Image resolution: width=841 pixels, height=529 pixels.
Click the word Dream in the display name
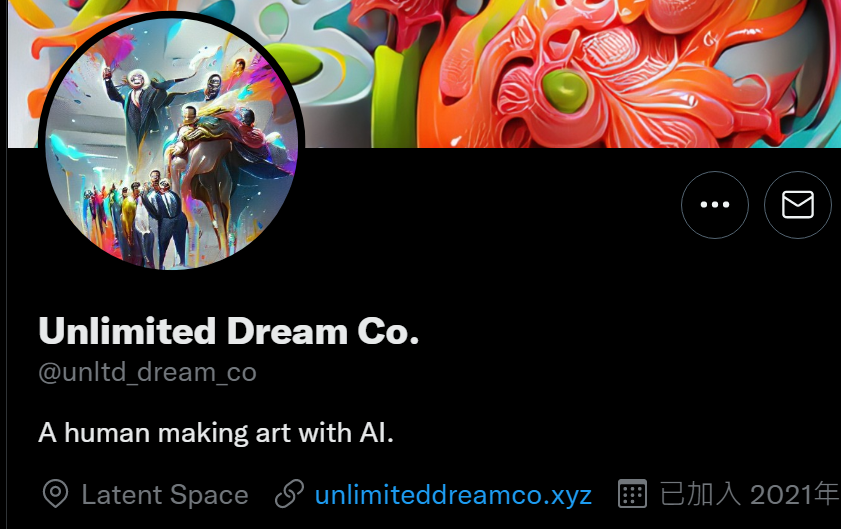[x=287, y=331]
